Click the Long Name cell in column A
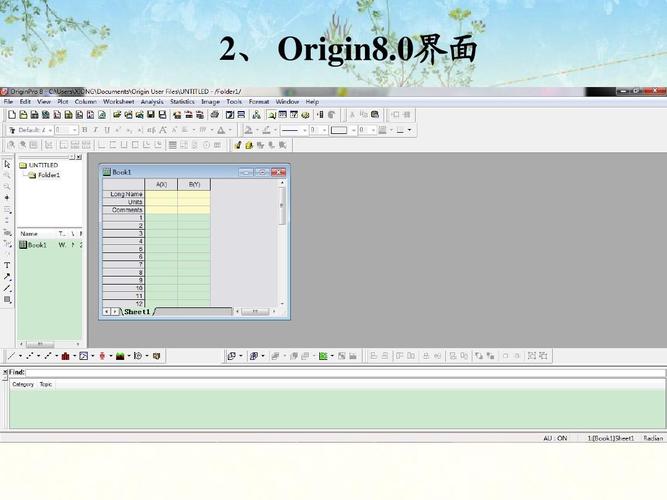This screenshot has height=500, width=667. coord(161,194)
